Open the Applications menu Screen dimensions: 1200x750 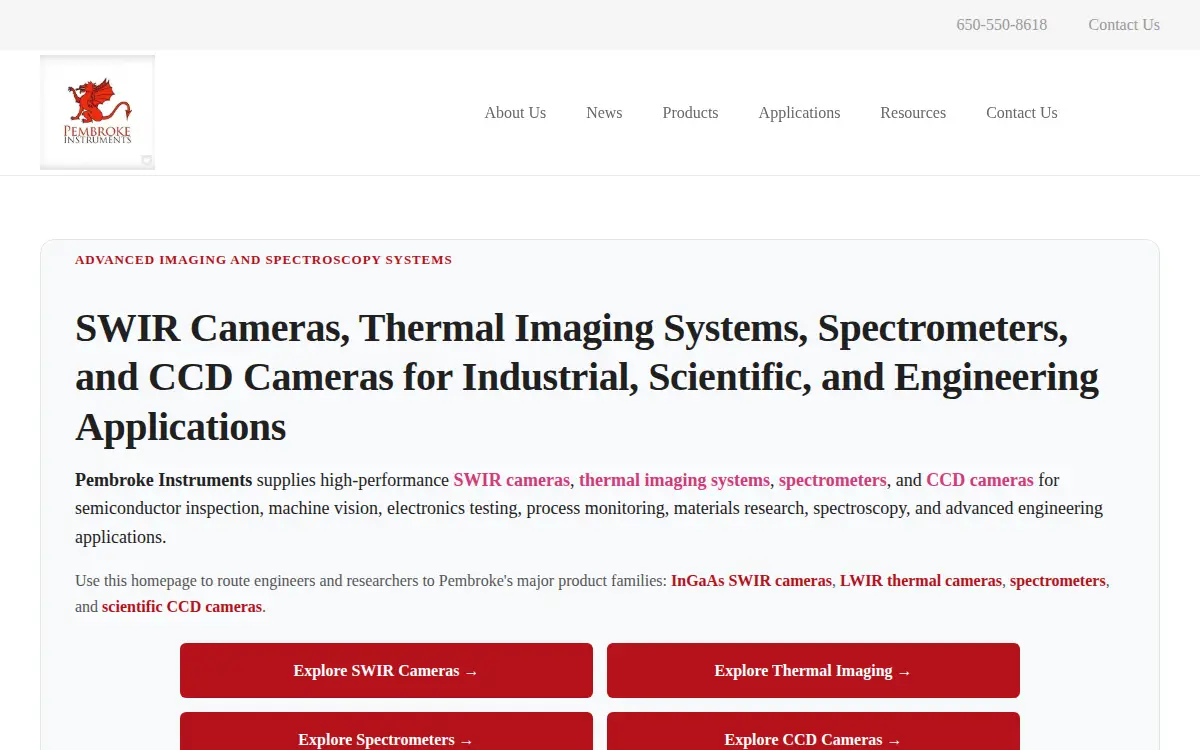(799, 113)
